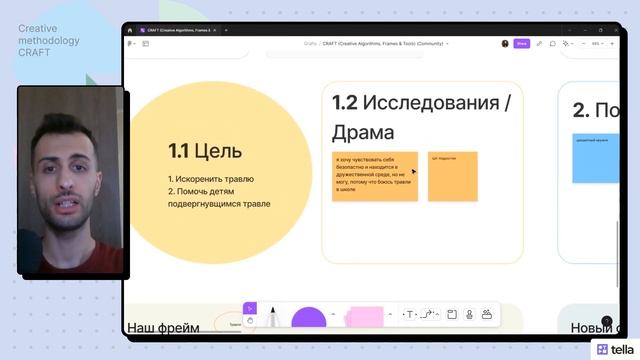Select the blue sticky note in section 2
Screen dimensions: 640x360
(596, 158)
